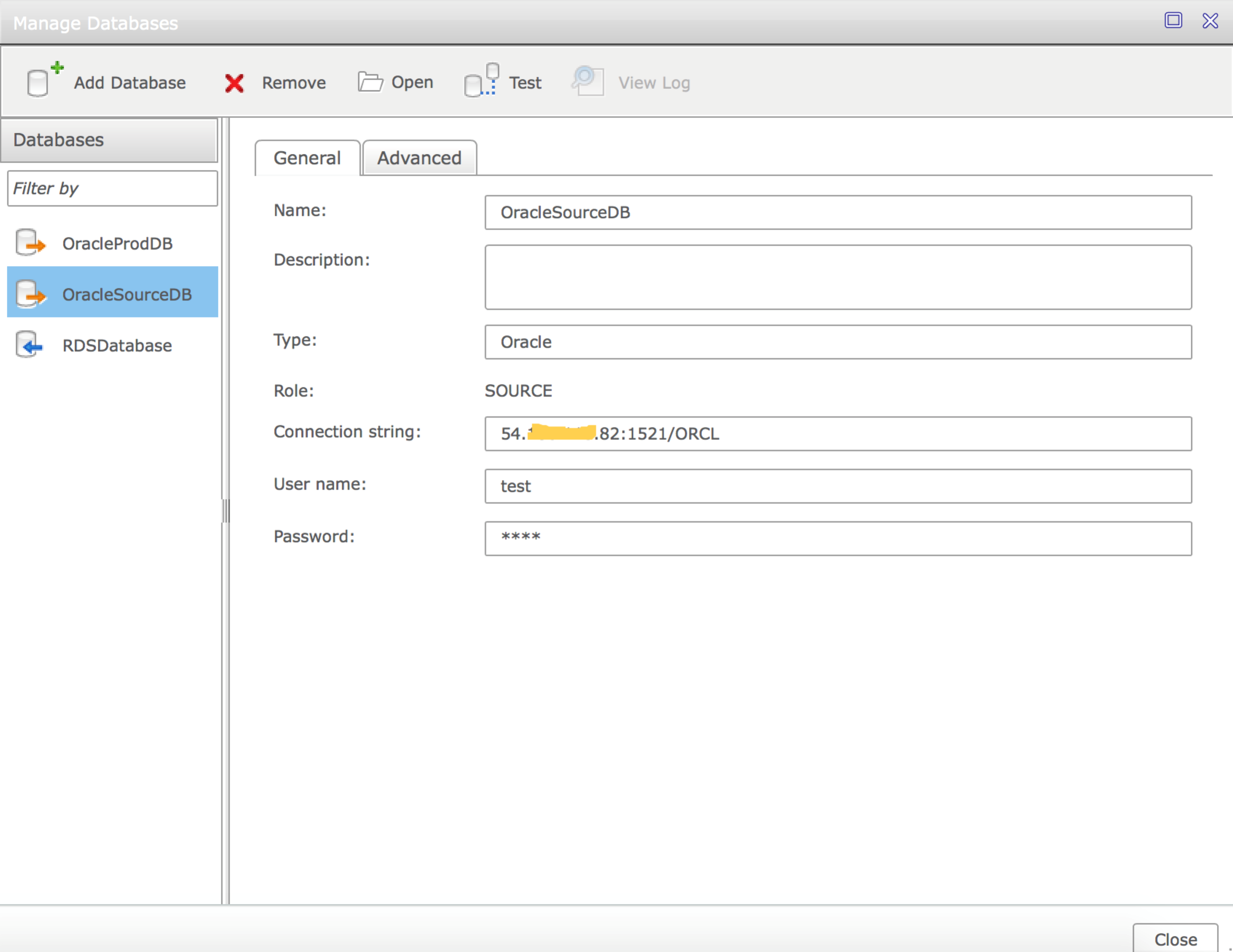Image resolution: width=1233 pixels, height=952 pixels.
Task: Click the Open label in toolbar
Action: click(x=412, y=83)
